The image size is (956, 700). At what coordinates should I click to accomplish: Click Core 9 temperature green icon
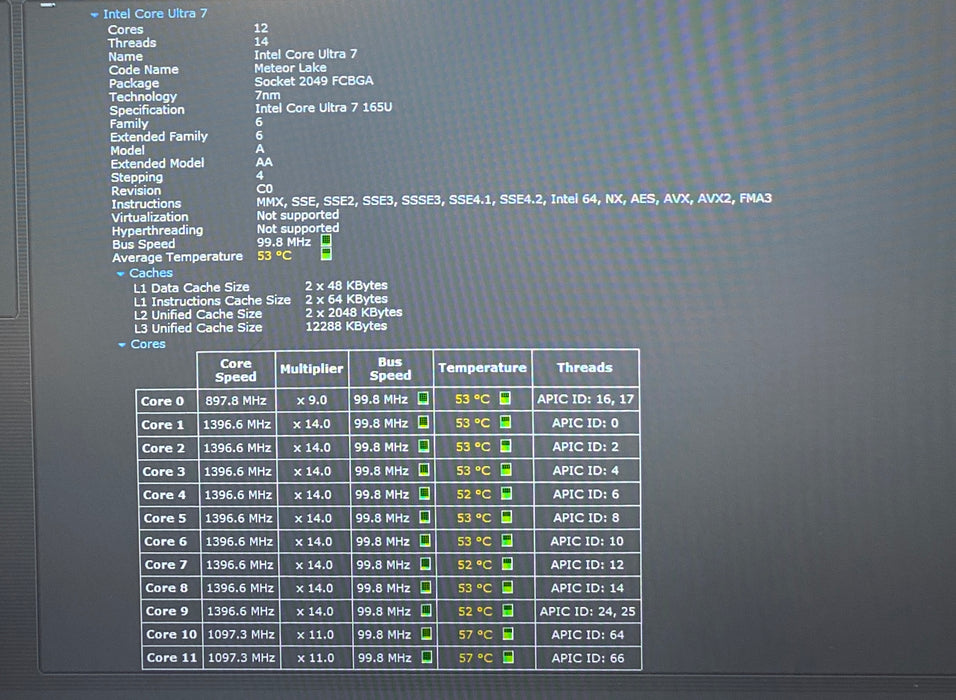point(507,610)
